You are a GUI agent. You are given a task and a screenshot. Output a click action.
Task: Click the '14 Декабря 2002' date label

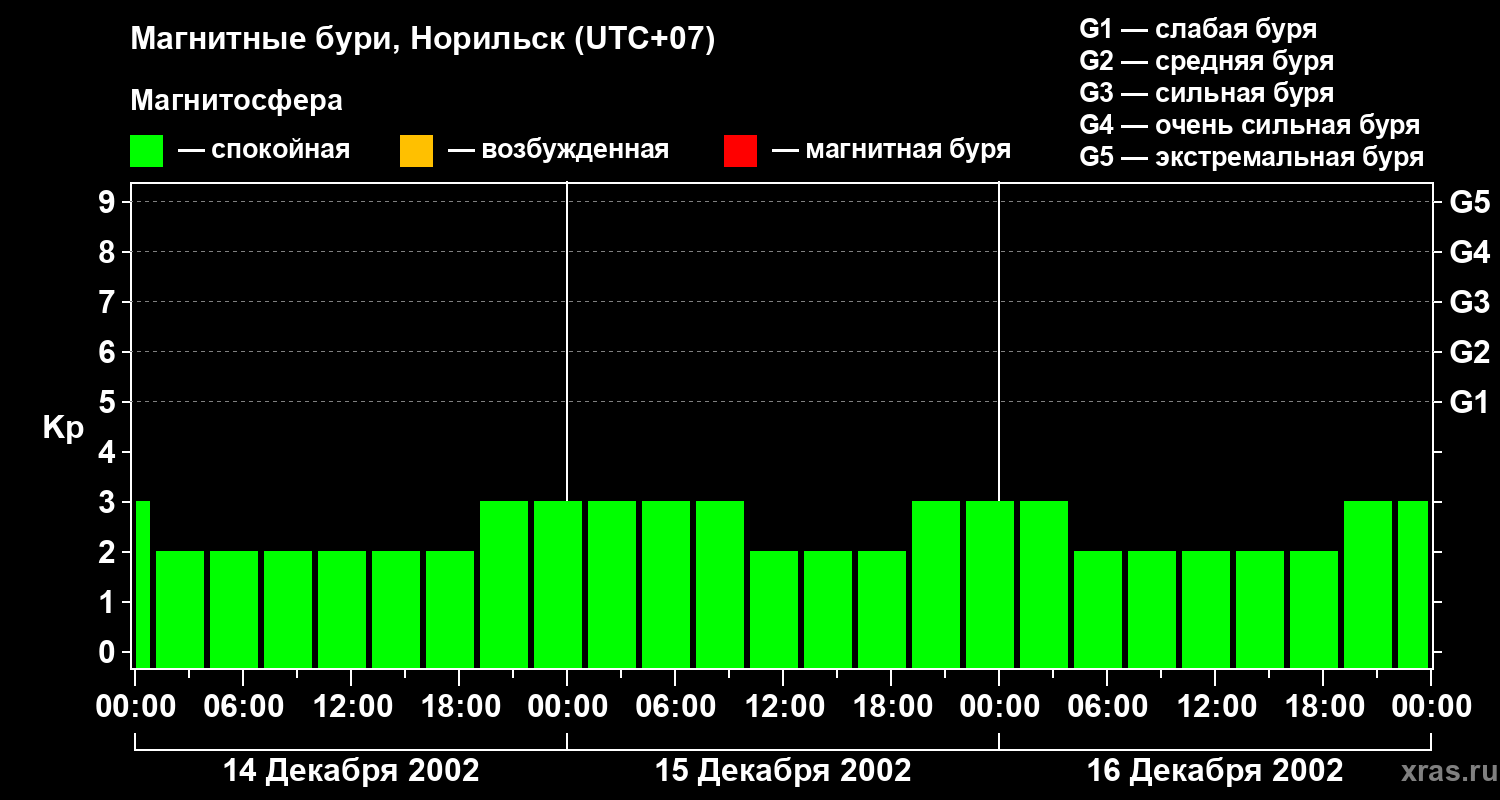351,771
